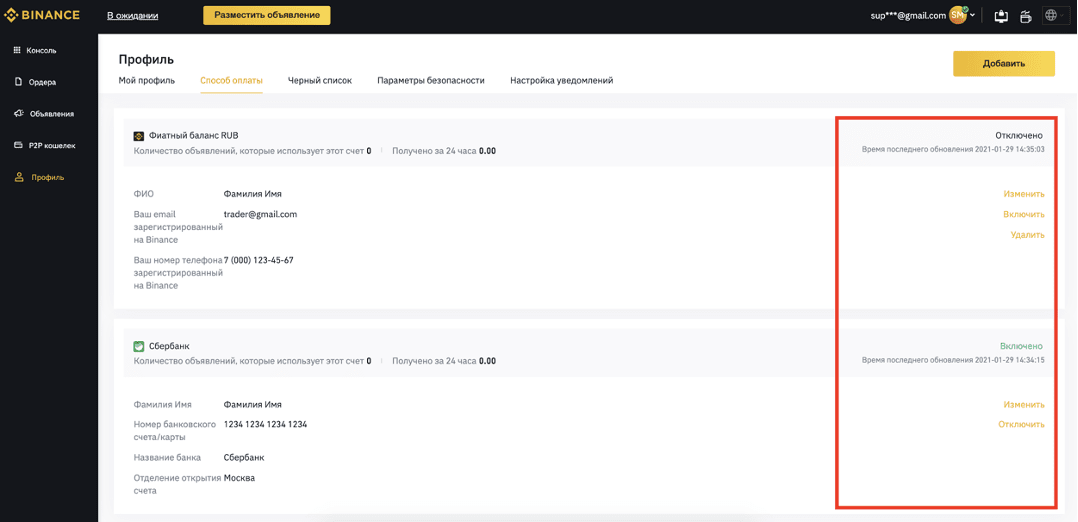Click the Консоль grid icon in sidebar
The height and width of the screenshot is (522, 1078).
coord(17,50)
